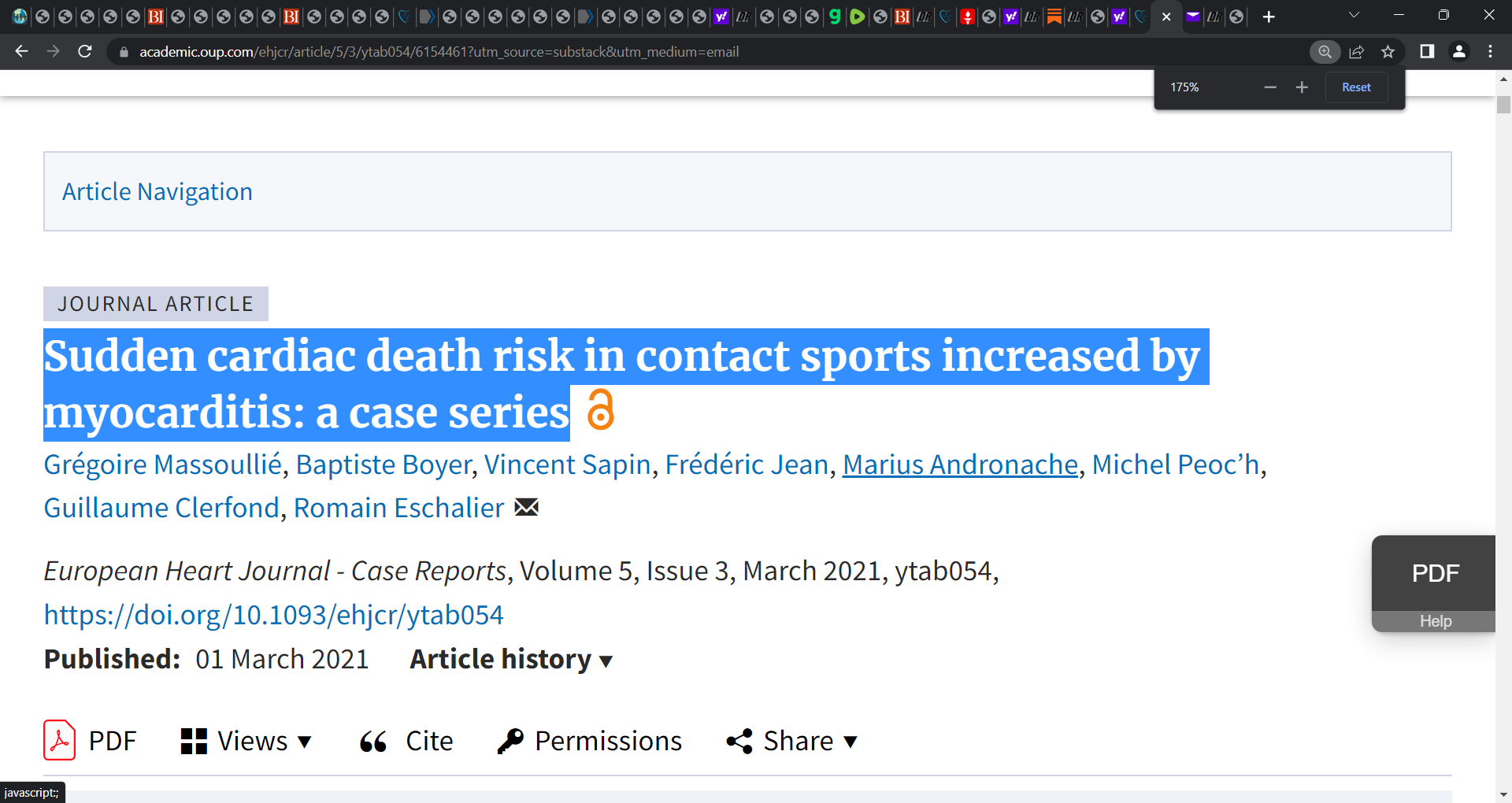1512x803 pixels.
Task: Switch to the red torch icon tab
Action: 968,17
